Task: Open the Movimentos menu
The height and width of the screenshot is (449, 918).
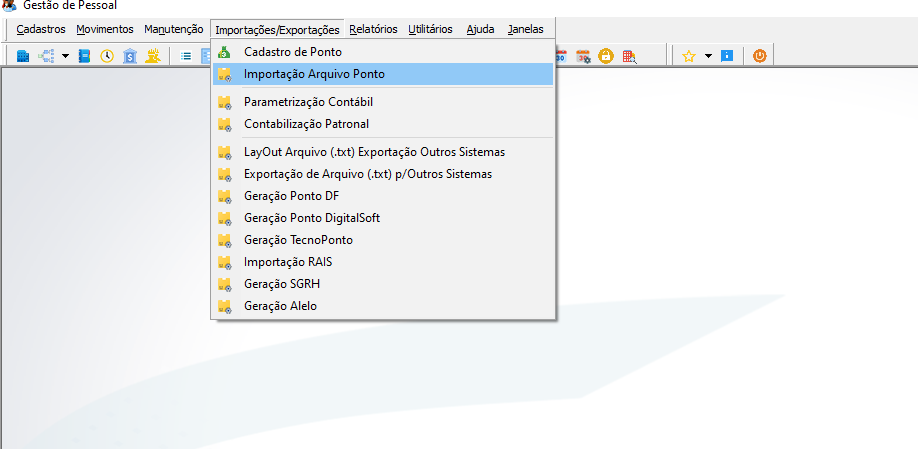Action: [x=105, y=29]
